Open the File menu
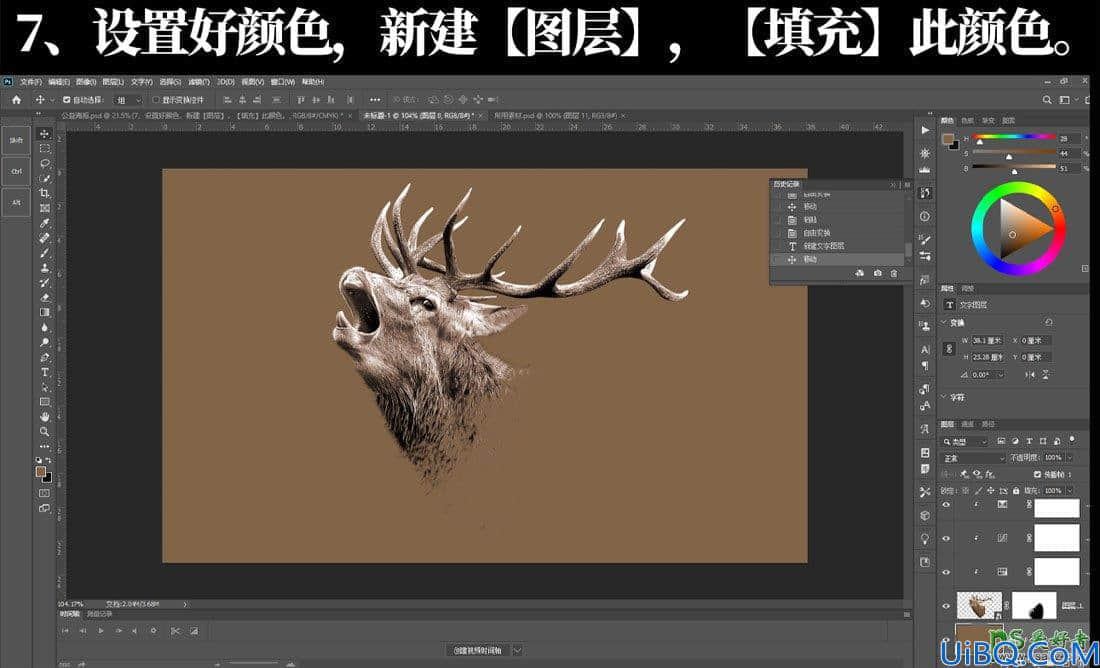 pos(31,81)
